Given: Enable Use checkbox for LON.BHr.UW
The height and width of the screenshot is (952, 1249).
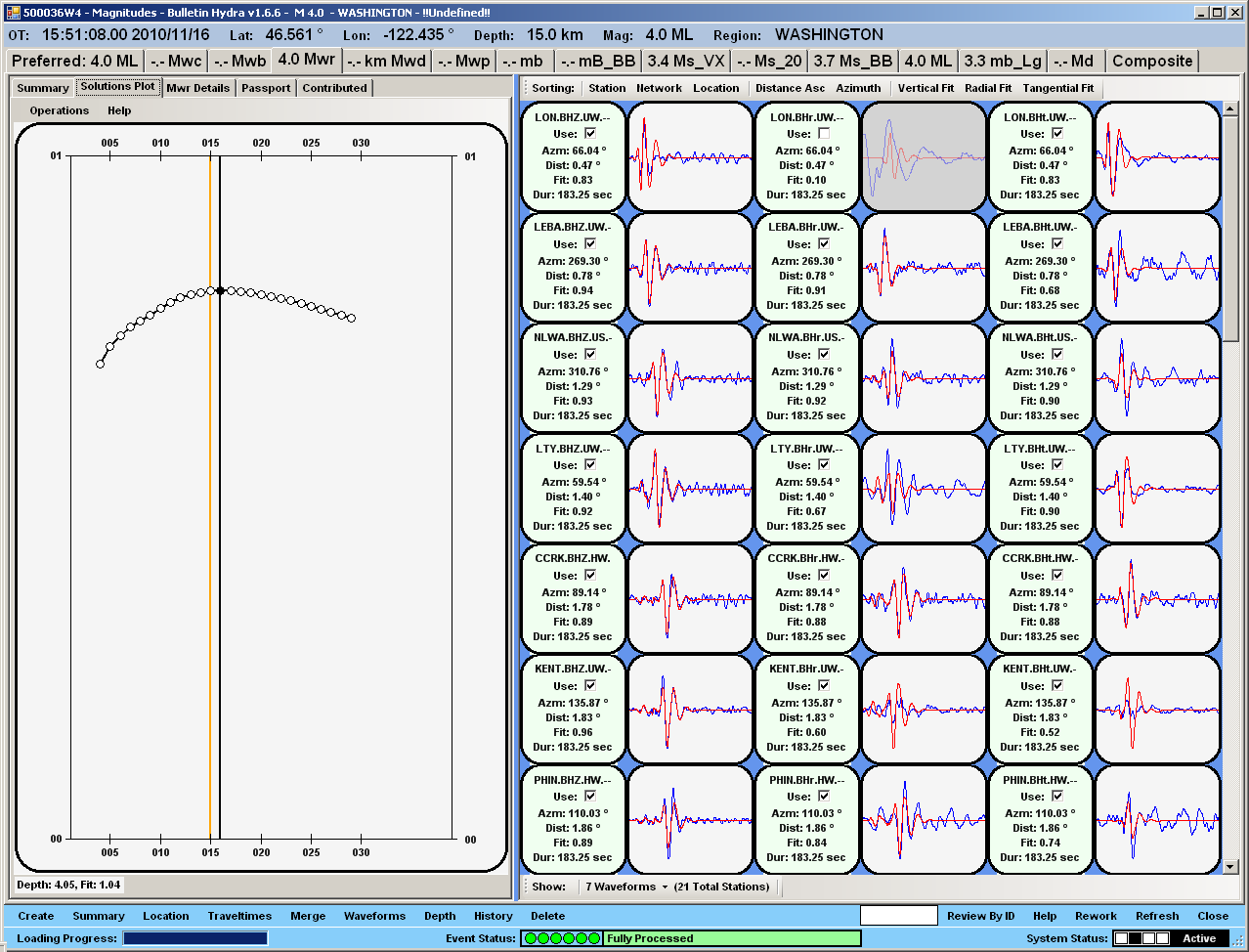Looking at the screenshot, I should point(824,133).
